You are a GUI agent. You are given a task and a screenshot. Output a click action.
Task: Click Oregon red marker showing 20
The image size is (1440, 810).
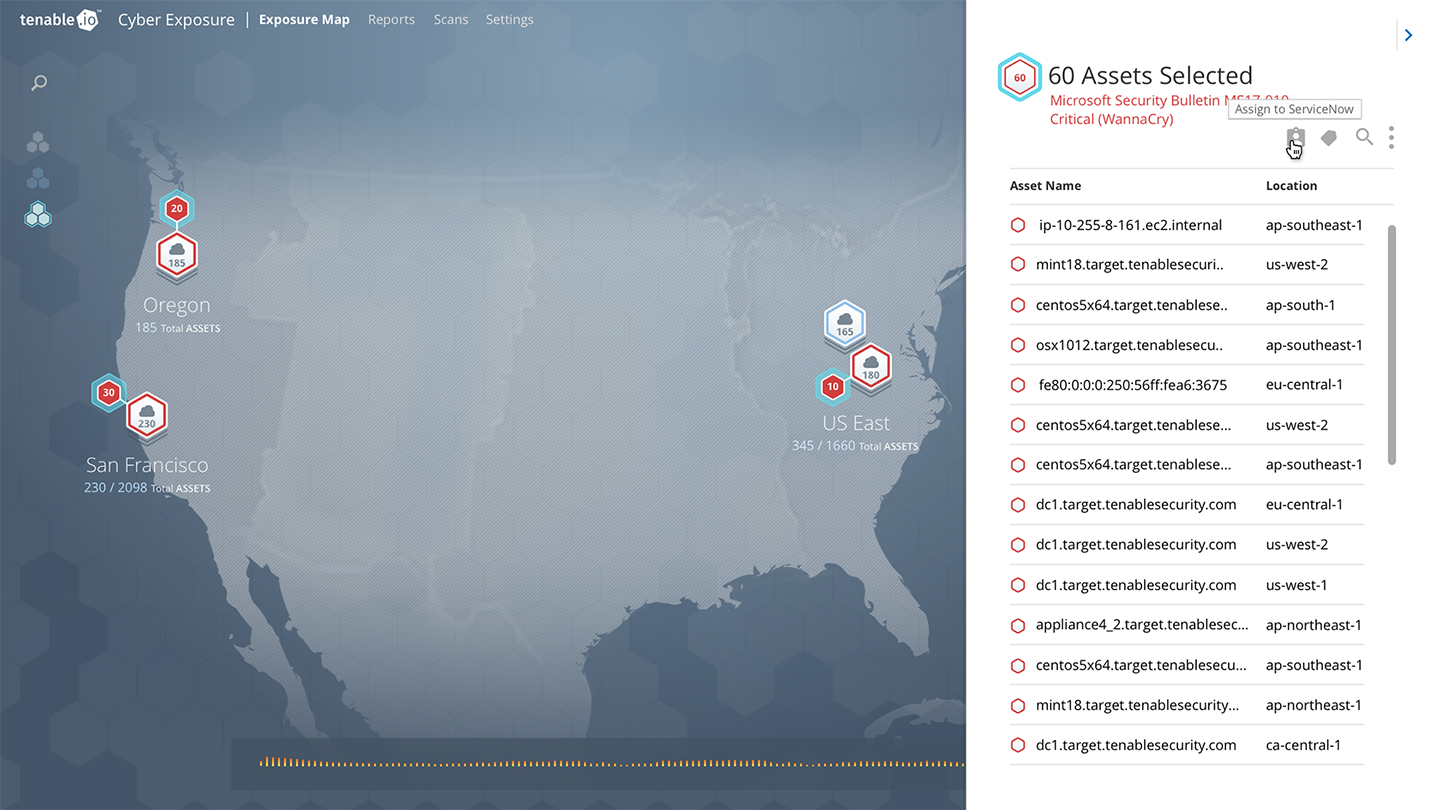(x=177, y=208)
